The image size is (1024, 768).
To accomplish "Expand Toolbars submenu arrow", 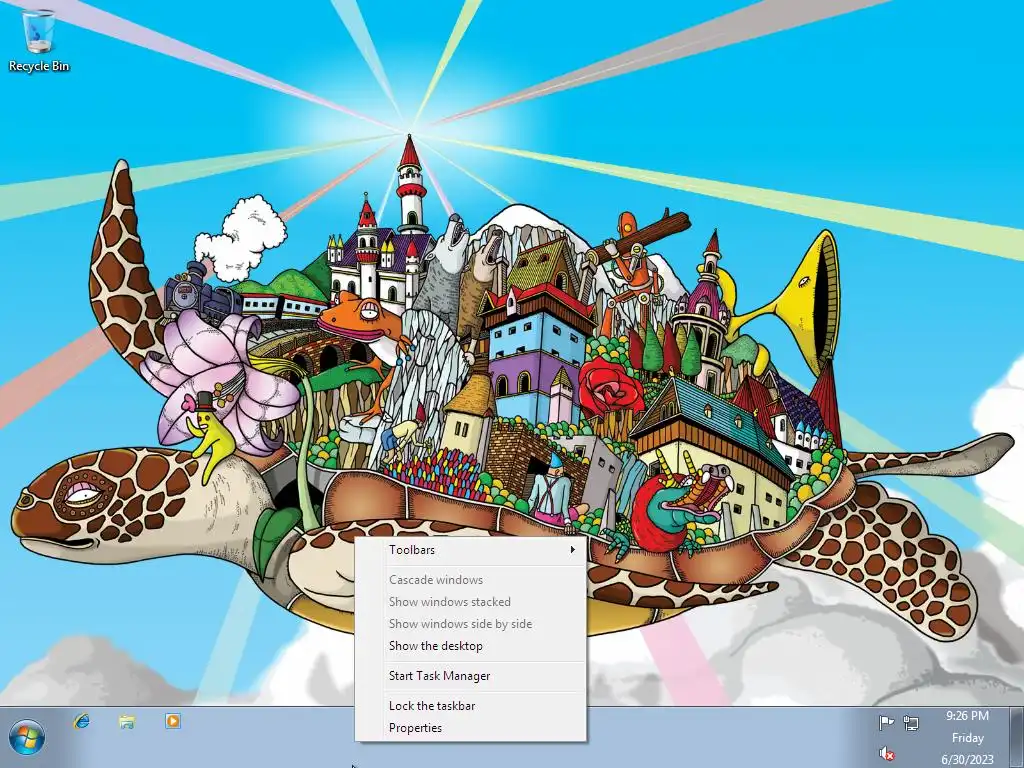I will point(573,550).
